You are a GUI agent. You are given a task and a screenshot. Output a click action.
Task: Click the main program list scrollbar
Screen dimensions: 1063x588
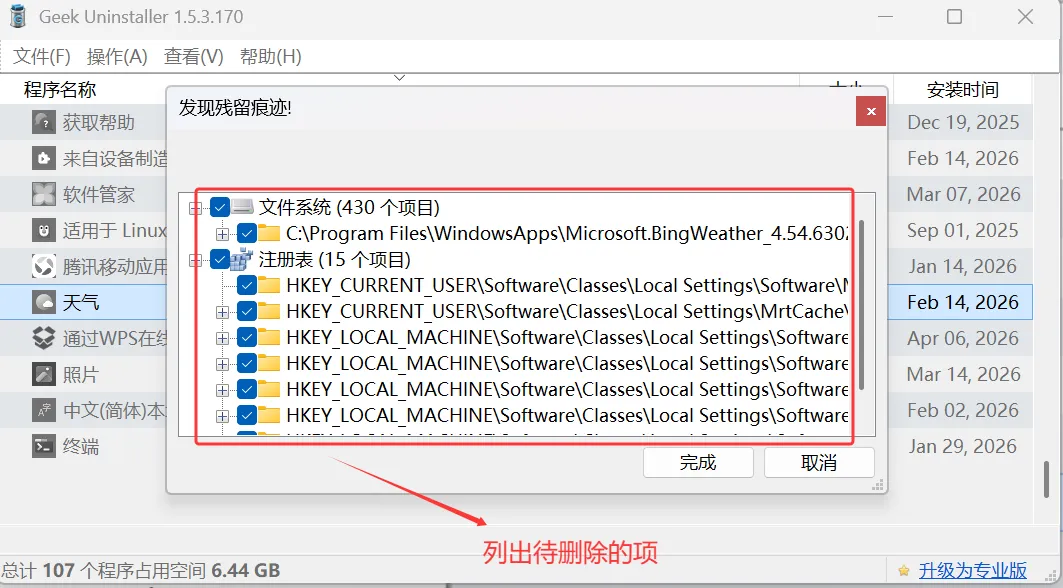pos(1047,479)
